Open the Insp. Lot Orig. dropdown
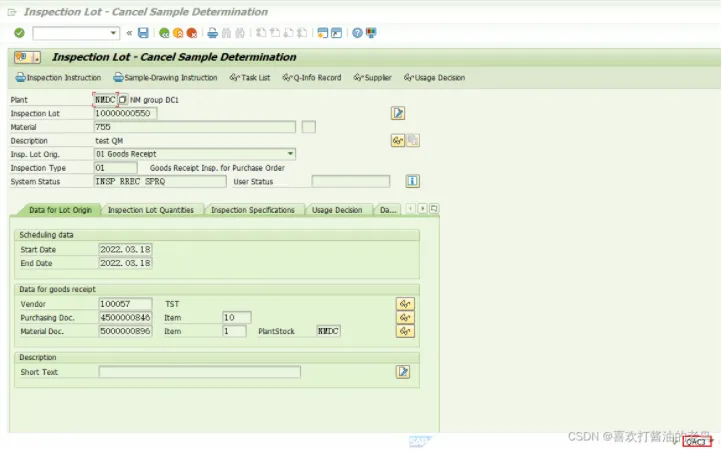The height and width of the screenshot is (453, 722). pos(290,154)
